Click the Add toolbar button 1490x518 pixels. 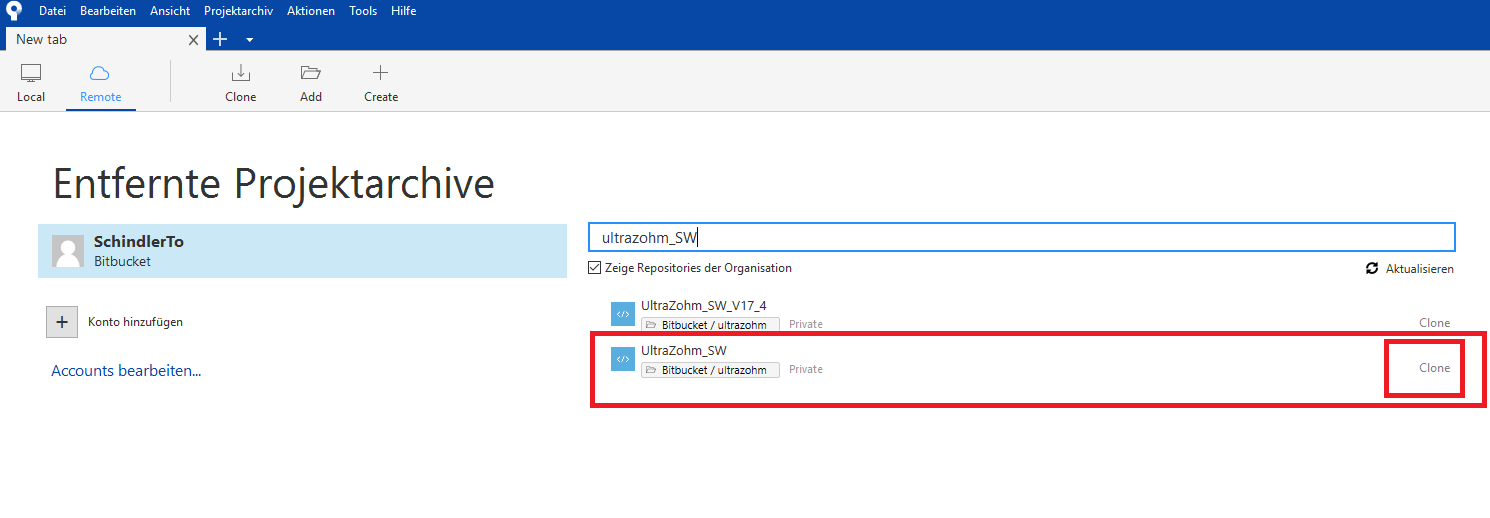pyautogui.click(x=311, y=83)
